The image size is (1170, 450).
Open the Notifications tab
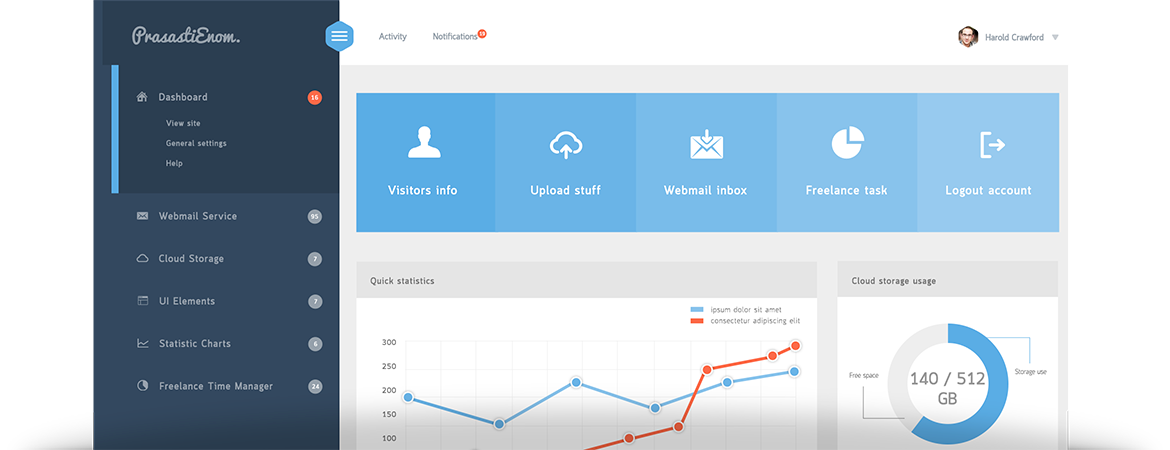click(455, 37)
